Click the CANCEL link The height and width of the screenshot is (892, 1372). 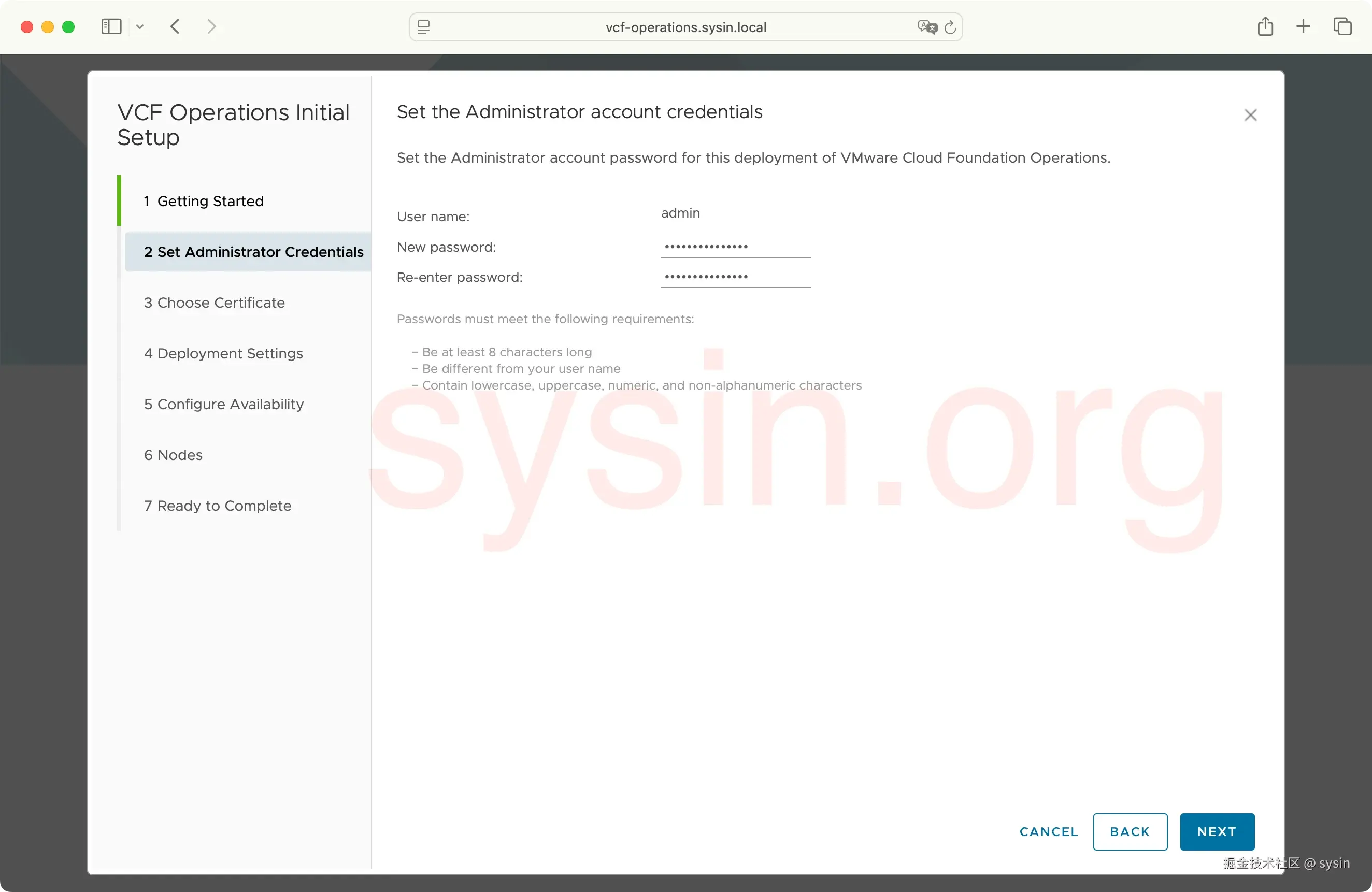1048,831
